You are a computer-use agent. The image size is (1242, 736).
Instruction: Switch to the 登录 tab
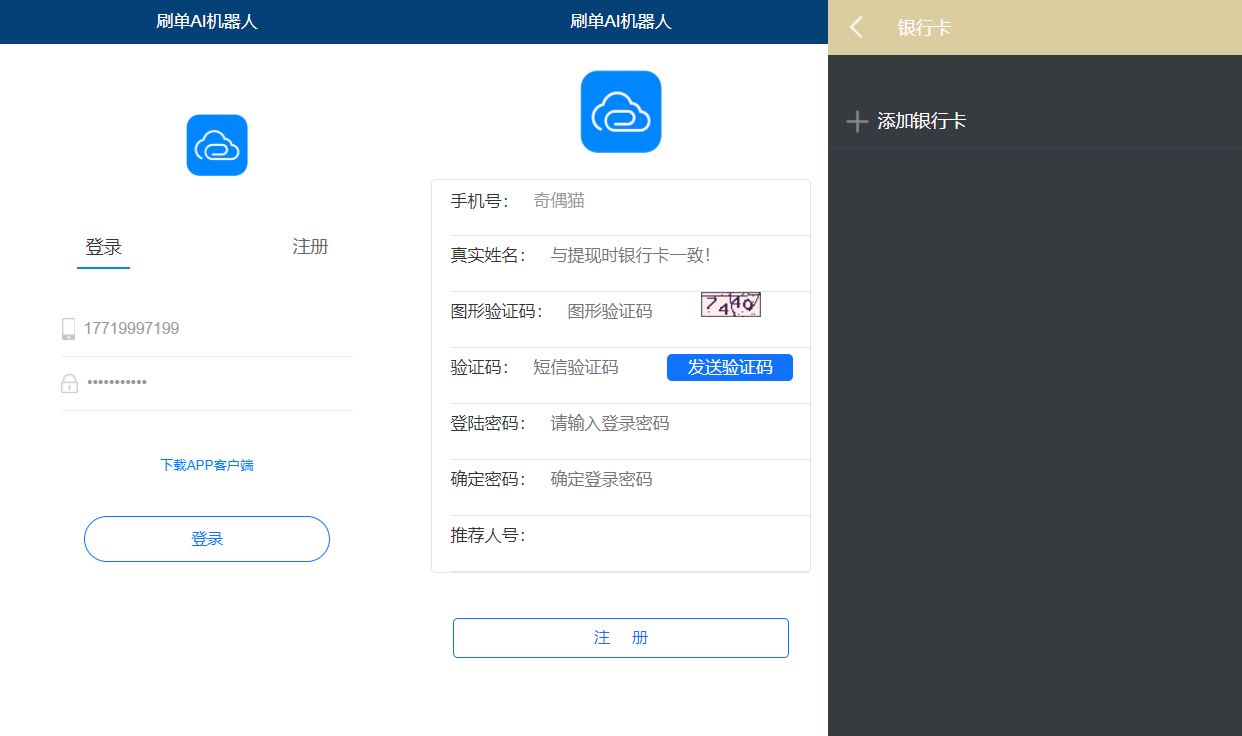103,247
